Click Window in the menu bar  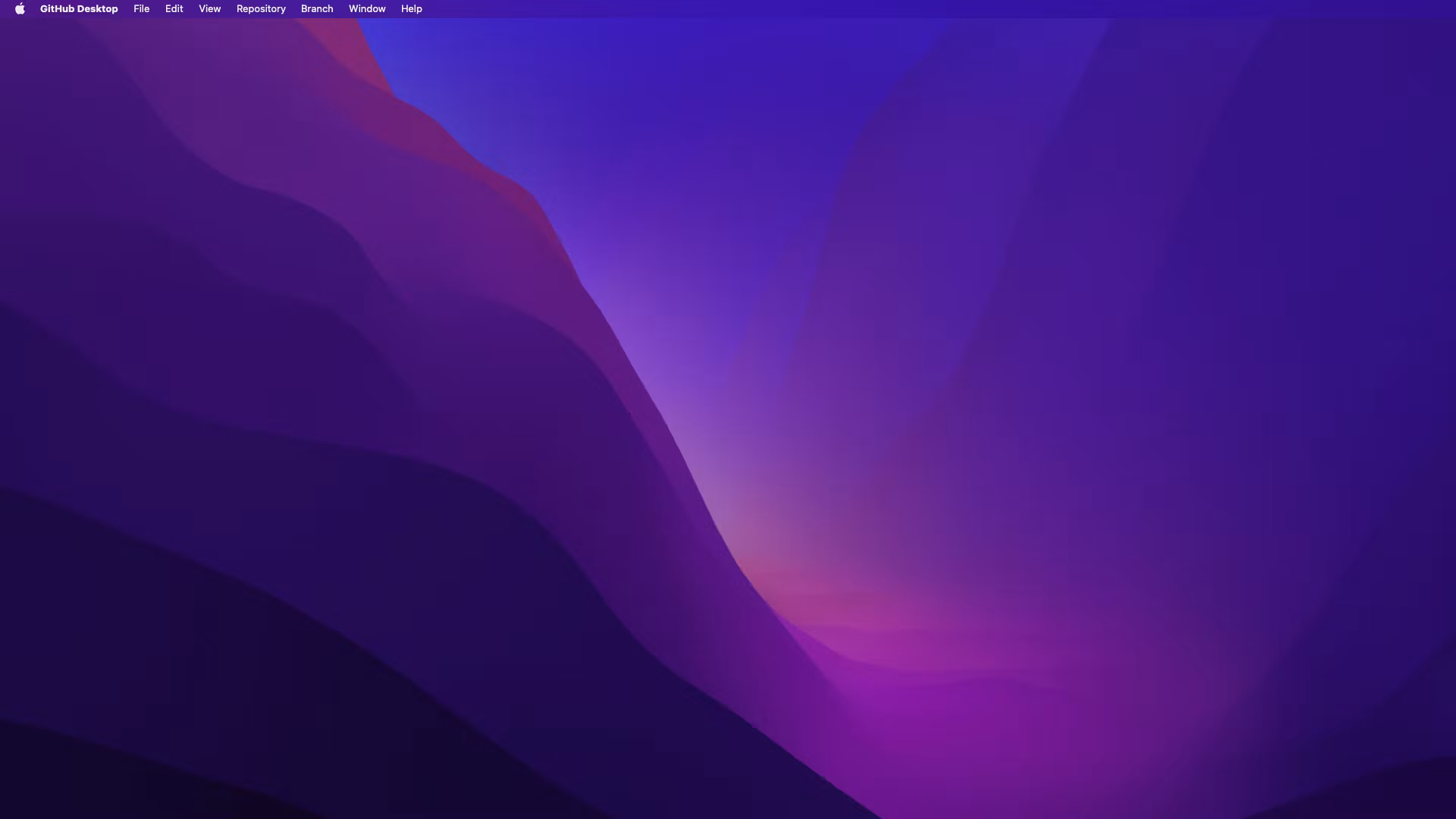[x=366, y=8]
